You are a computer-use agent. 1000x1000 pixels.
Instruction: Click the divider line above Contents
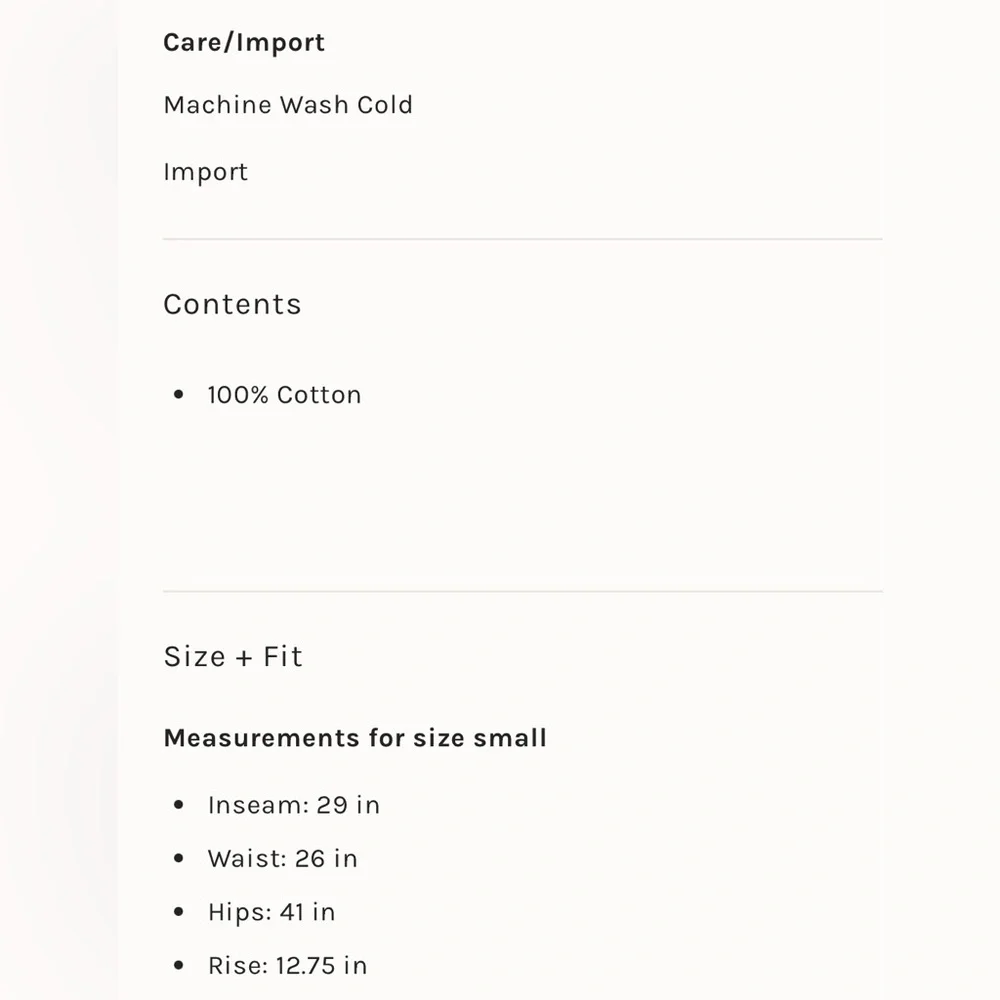coord(522,239)
